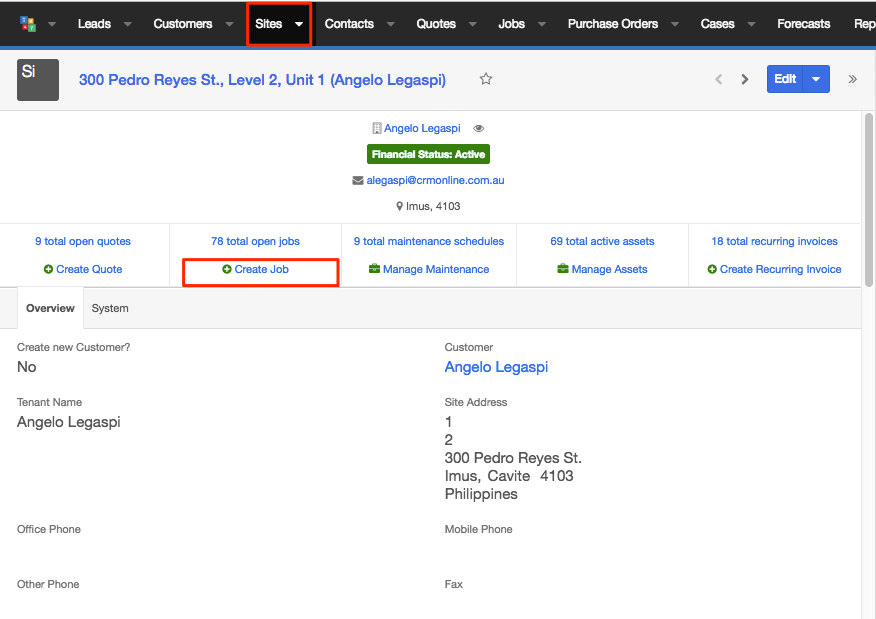Click the blue Edit button
876x619 pixels.
click(785, 79)
